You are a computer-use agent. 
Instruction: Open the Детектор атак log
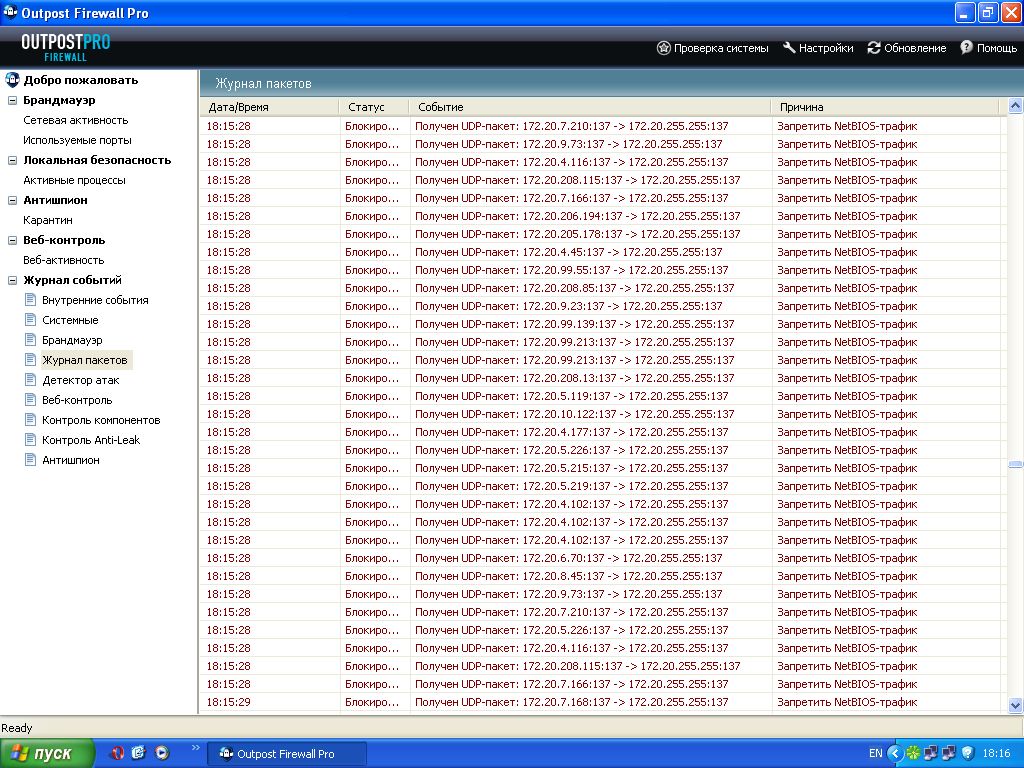point(81,380)
